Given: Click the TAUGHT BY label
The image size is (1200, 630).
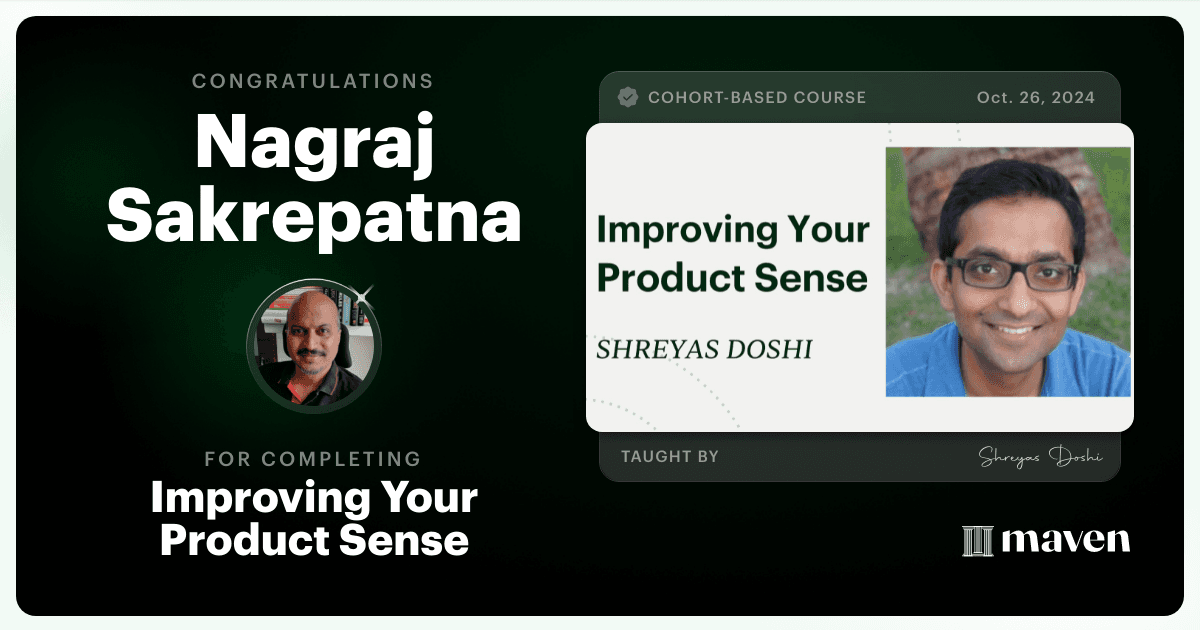Looking at the screenshot, I should [669, 456].
